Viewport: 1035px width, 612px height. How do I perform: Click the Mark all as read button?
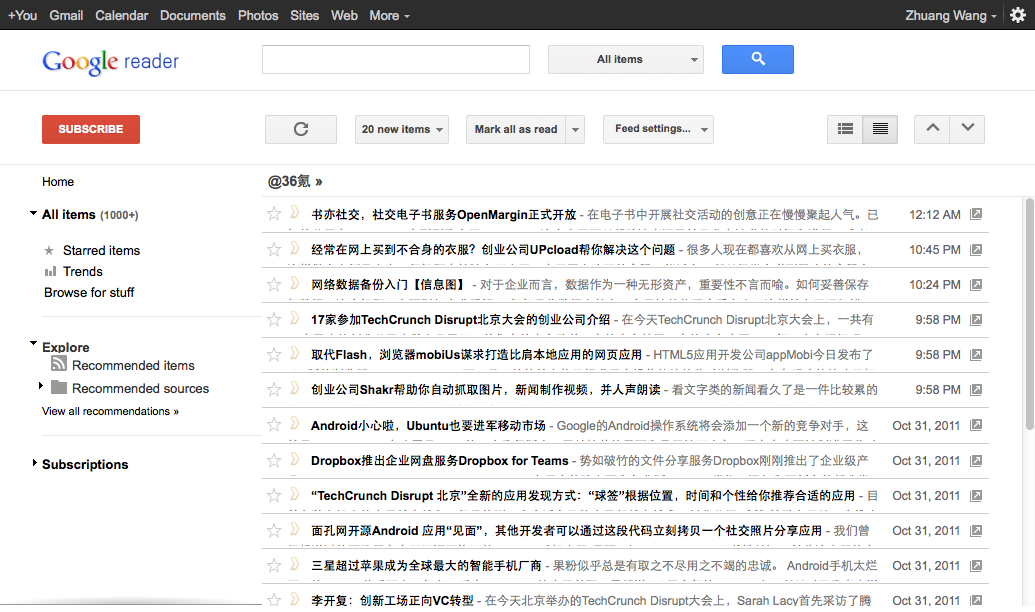click(516, 129)
